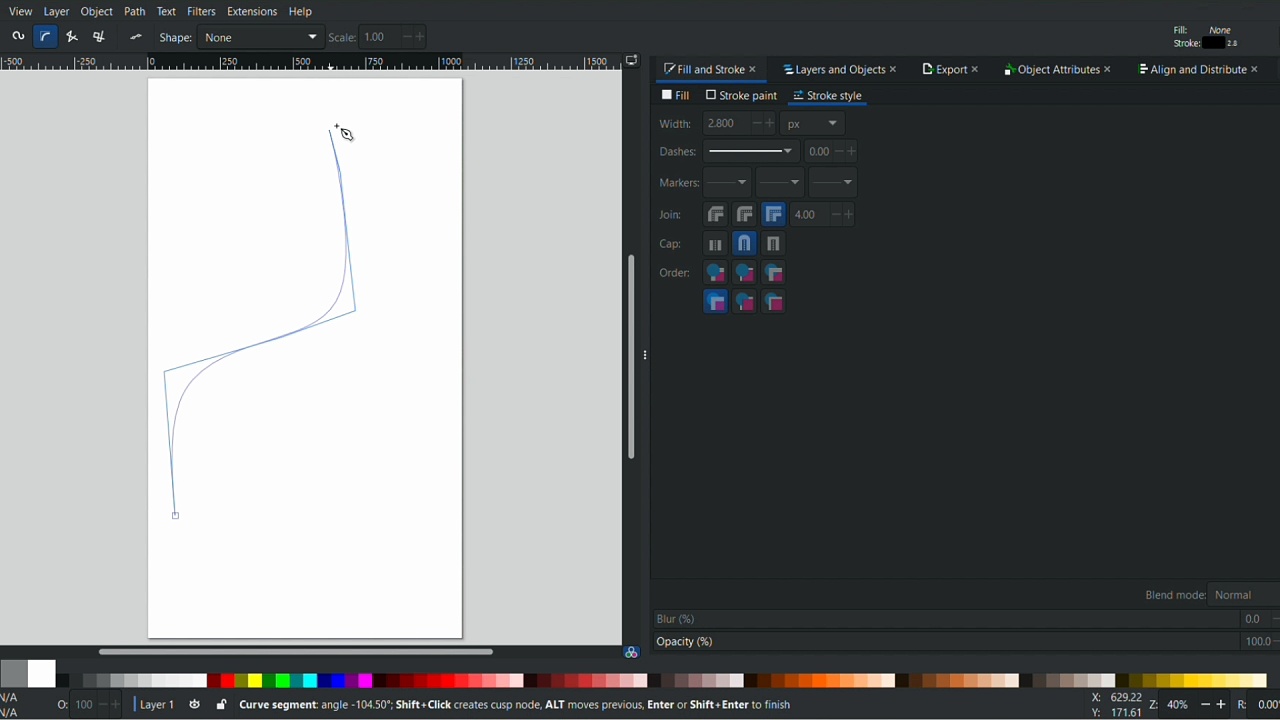This screenshot has width=1280, height=720.
Task: Open the Filters menu
Action: pyautogui.click(x=201, y=12)
